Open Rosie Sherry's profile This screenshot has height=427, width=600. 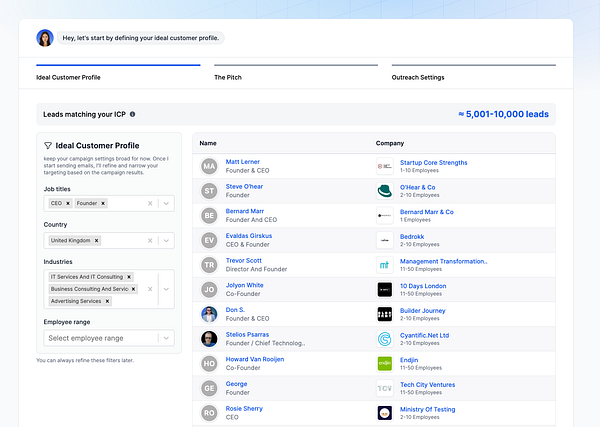(244, 409)
